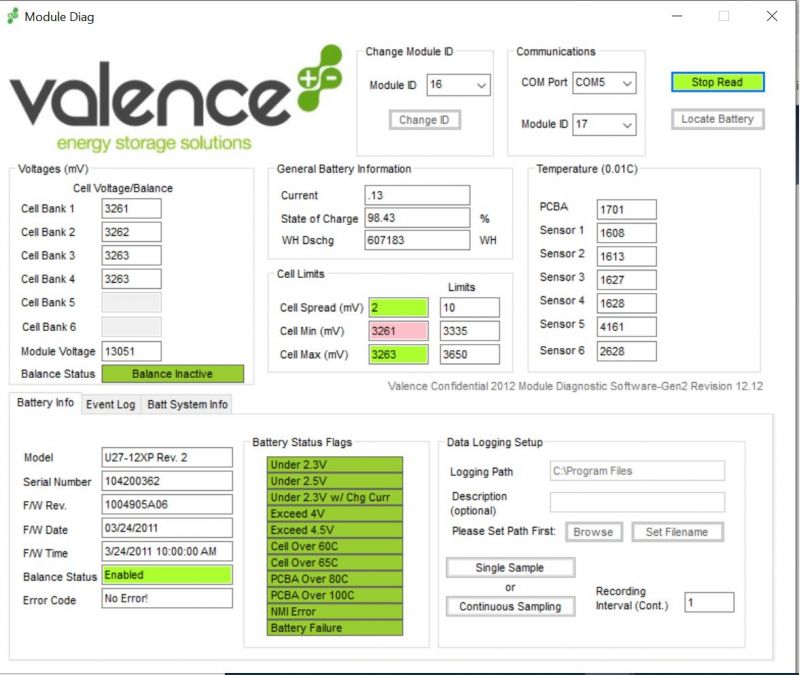Viewport: 800px width, 675px height.
Task: Click the Module Diag app icon in title bar
Action: 13,16
